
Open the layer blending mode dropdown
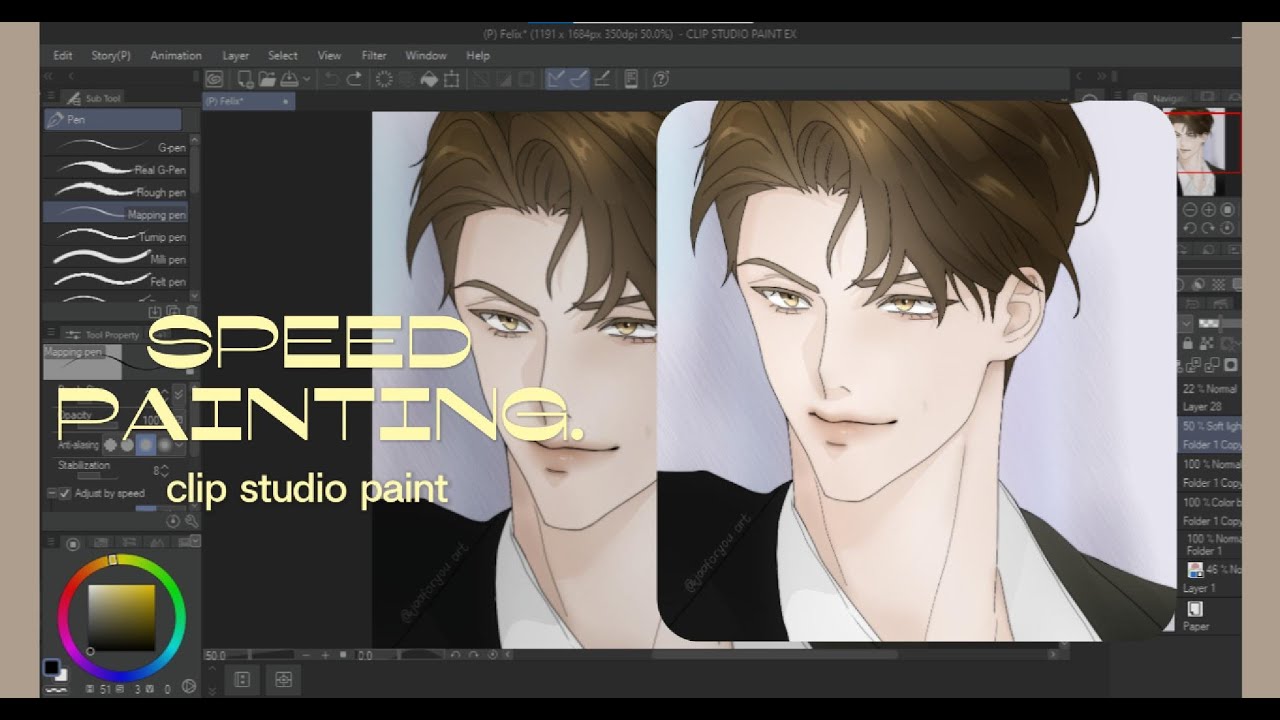[1187, 324]
